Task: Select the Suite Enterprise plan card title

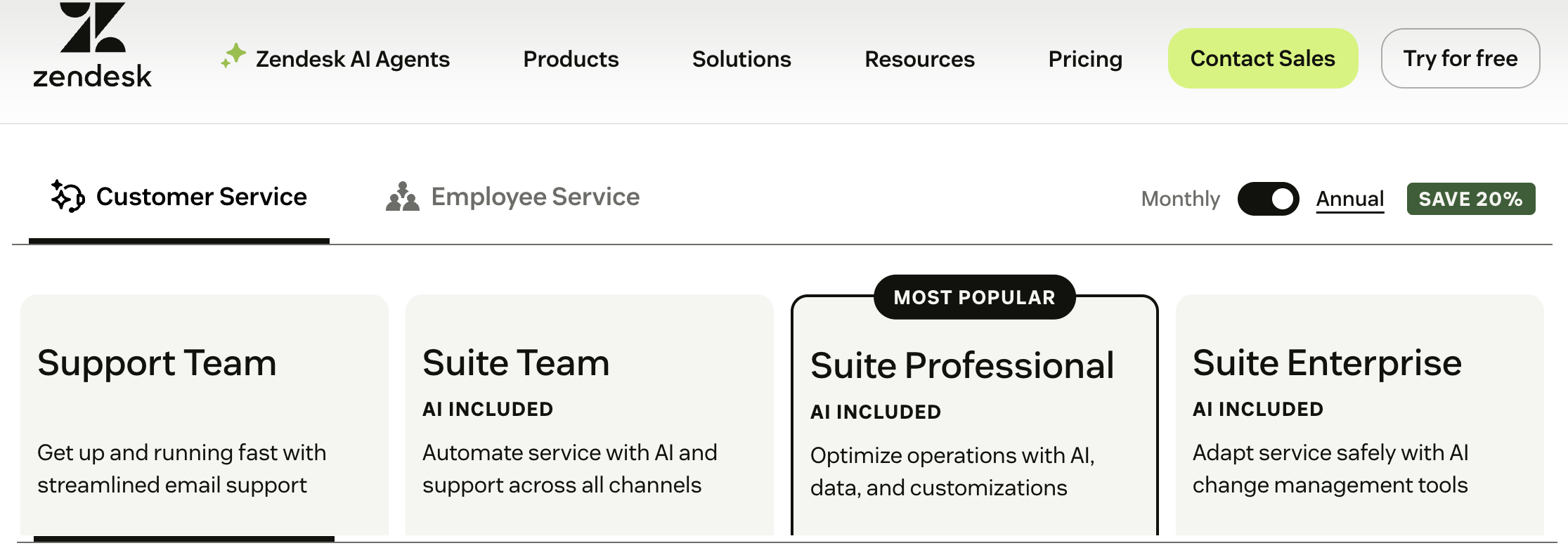Action: [x=1327, y=363]
